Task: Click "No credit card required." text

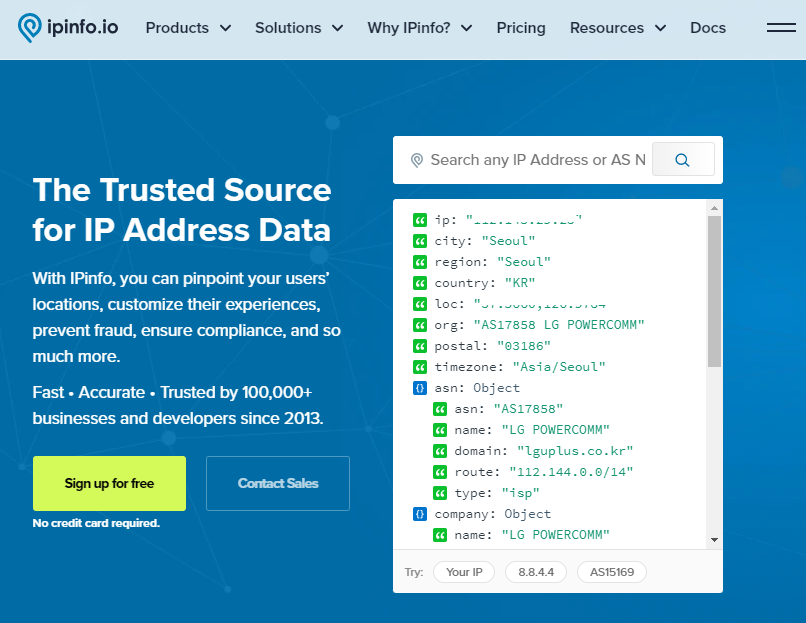Action: (x=96, y=523)
